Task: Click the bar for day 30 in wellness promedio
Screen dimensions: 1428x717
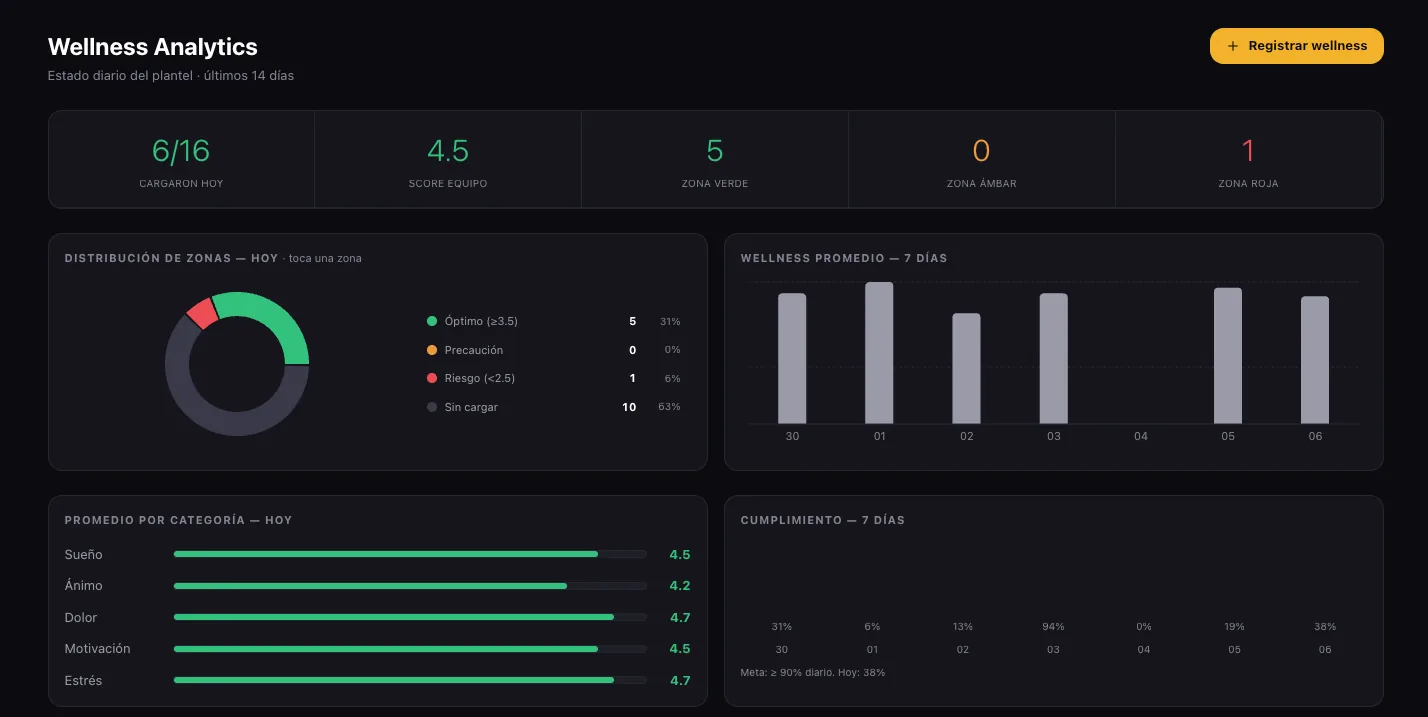Action: pyautogui.click(x=792, y=358)
